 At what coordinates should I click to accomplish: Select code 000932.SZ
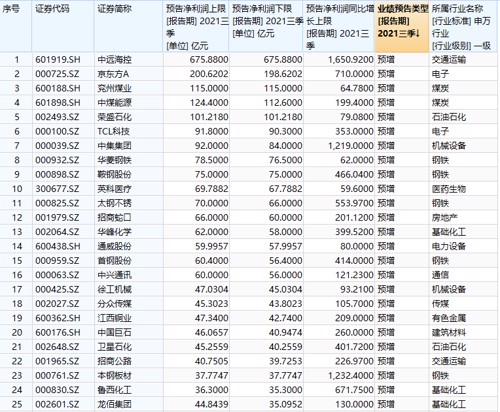[57, 160]
